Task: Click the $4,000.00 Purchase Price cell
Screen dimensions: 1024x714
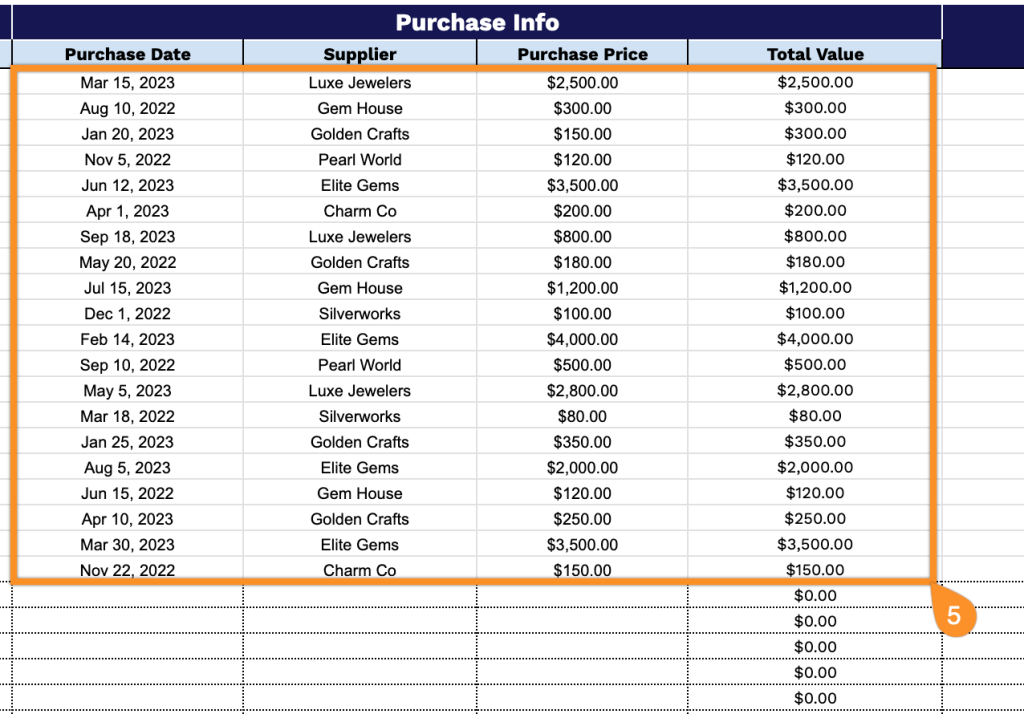Action: 582,340
